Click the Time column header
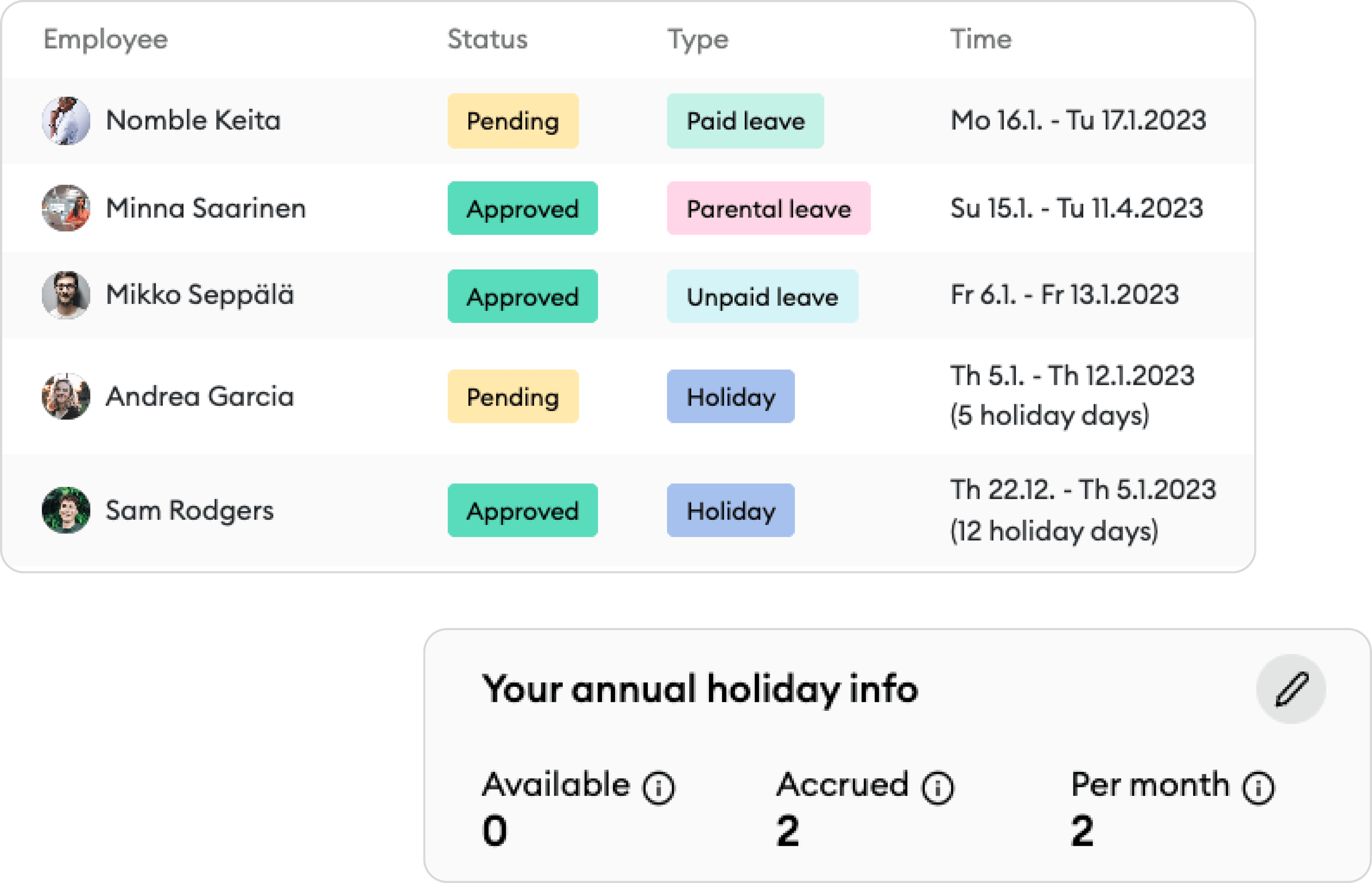Screen dimensions: 1372x883 point(981,39)
